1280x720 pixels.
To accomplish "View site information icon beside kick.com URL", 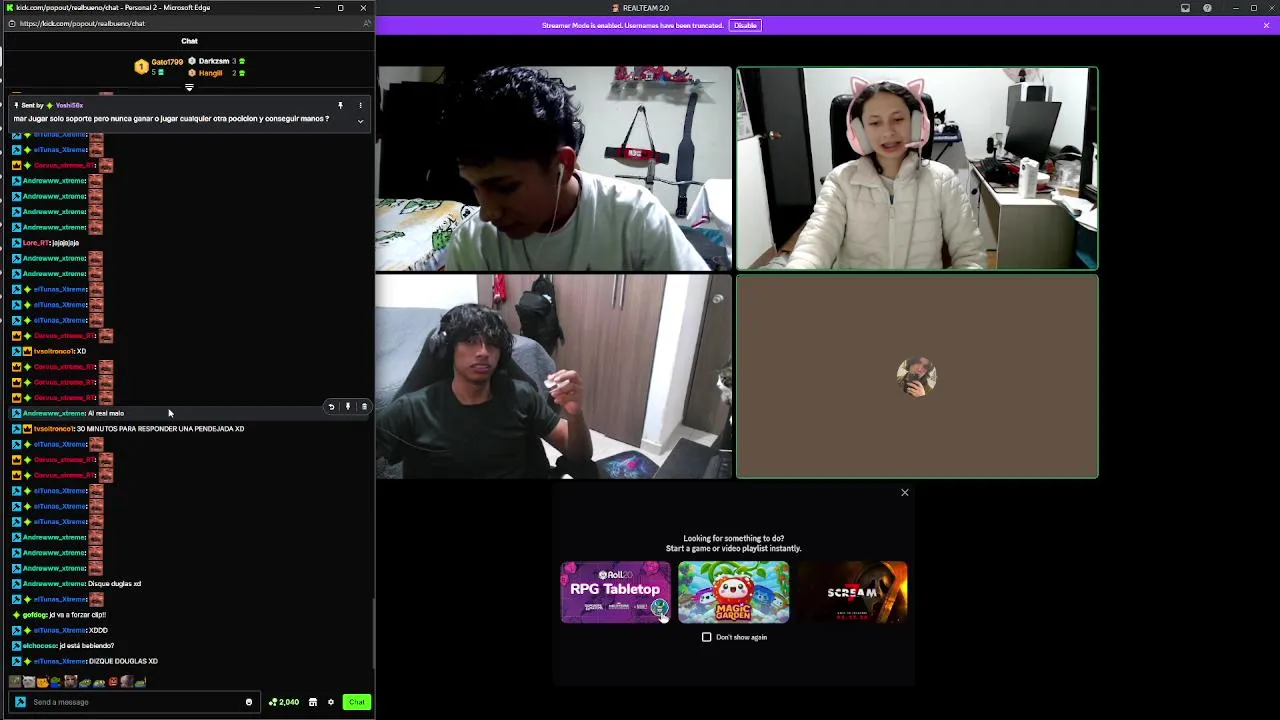I will tap(11, 23).
